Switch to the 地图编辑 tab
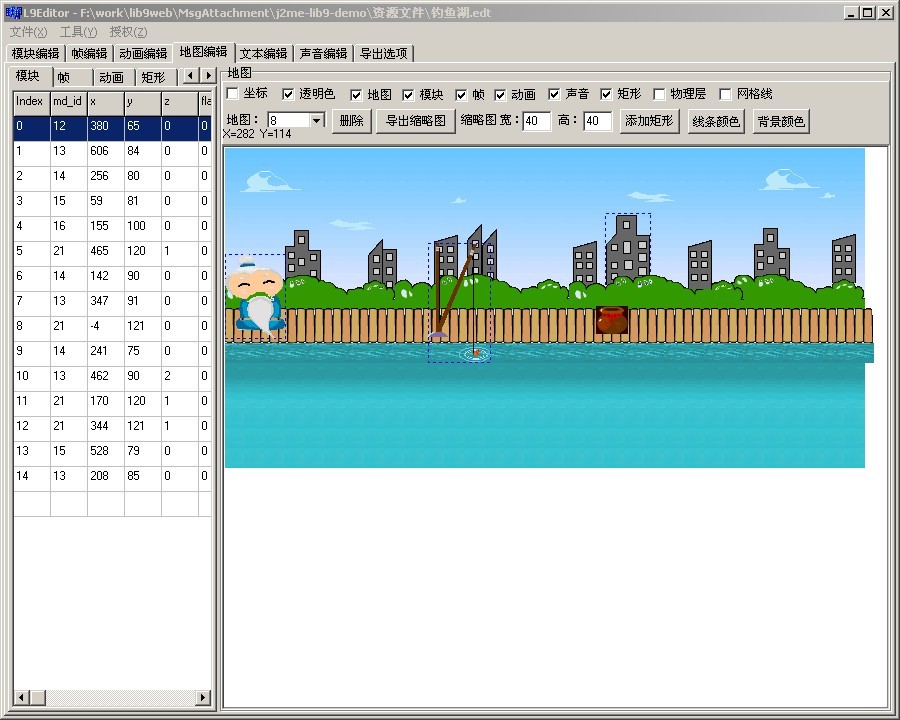This screenshot has width=900, height=720. coord(204,52)
